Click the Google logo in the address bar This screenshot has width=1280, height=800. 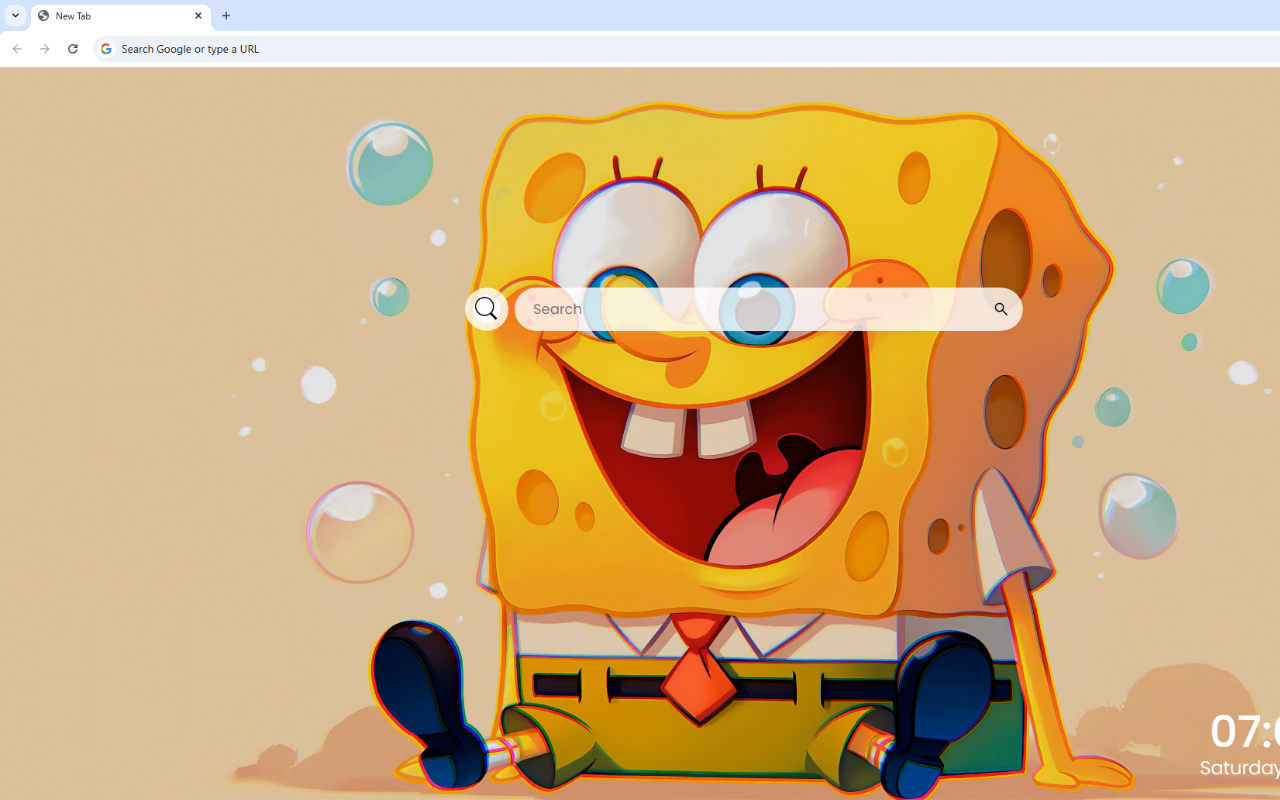(x=105, y=48)
